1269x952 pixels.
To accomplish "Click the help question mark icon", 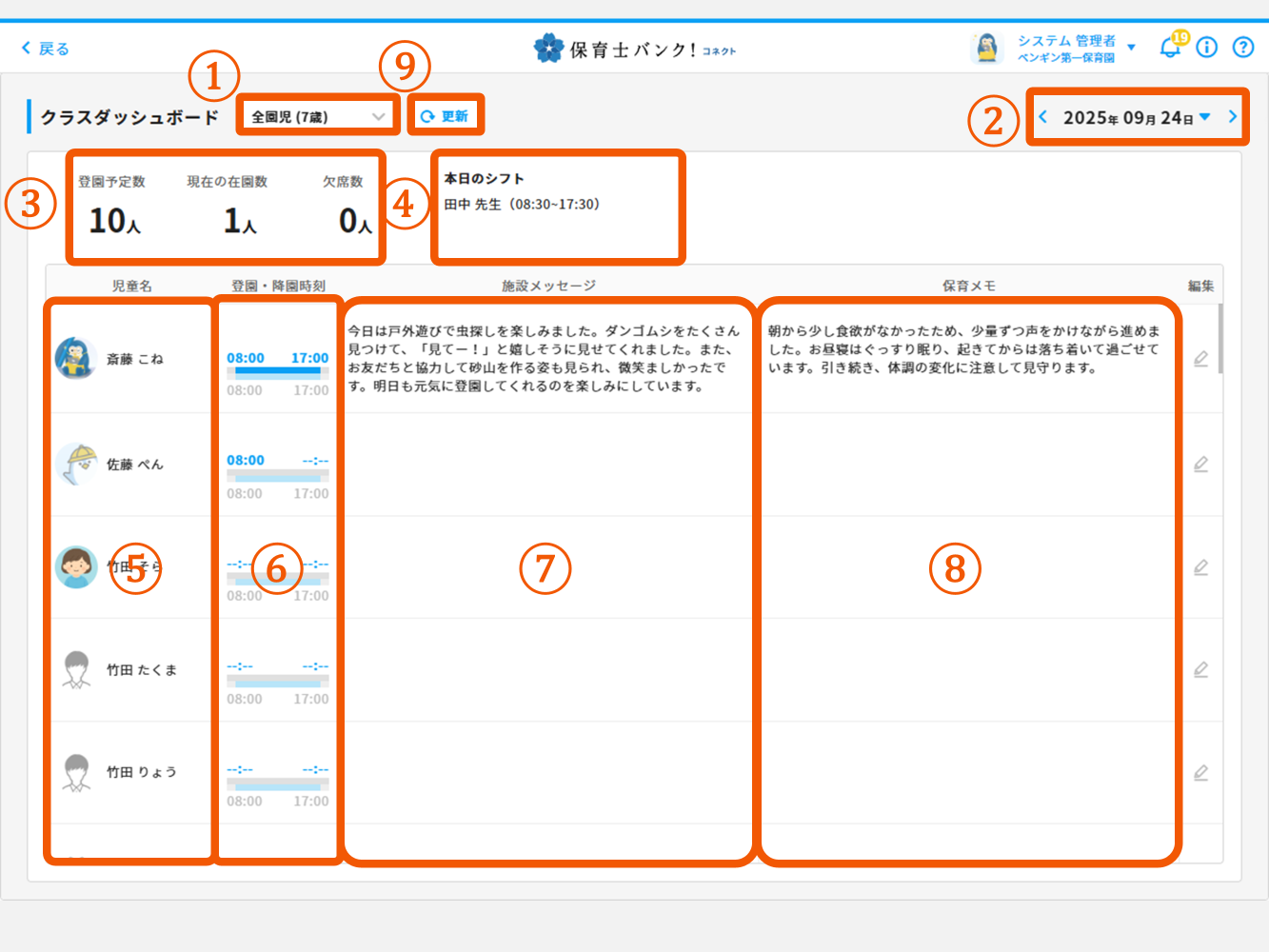I will tap(1242, 48).
